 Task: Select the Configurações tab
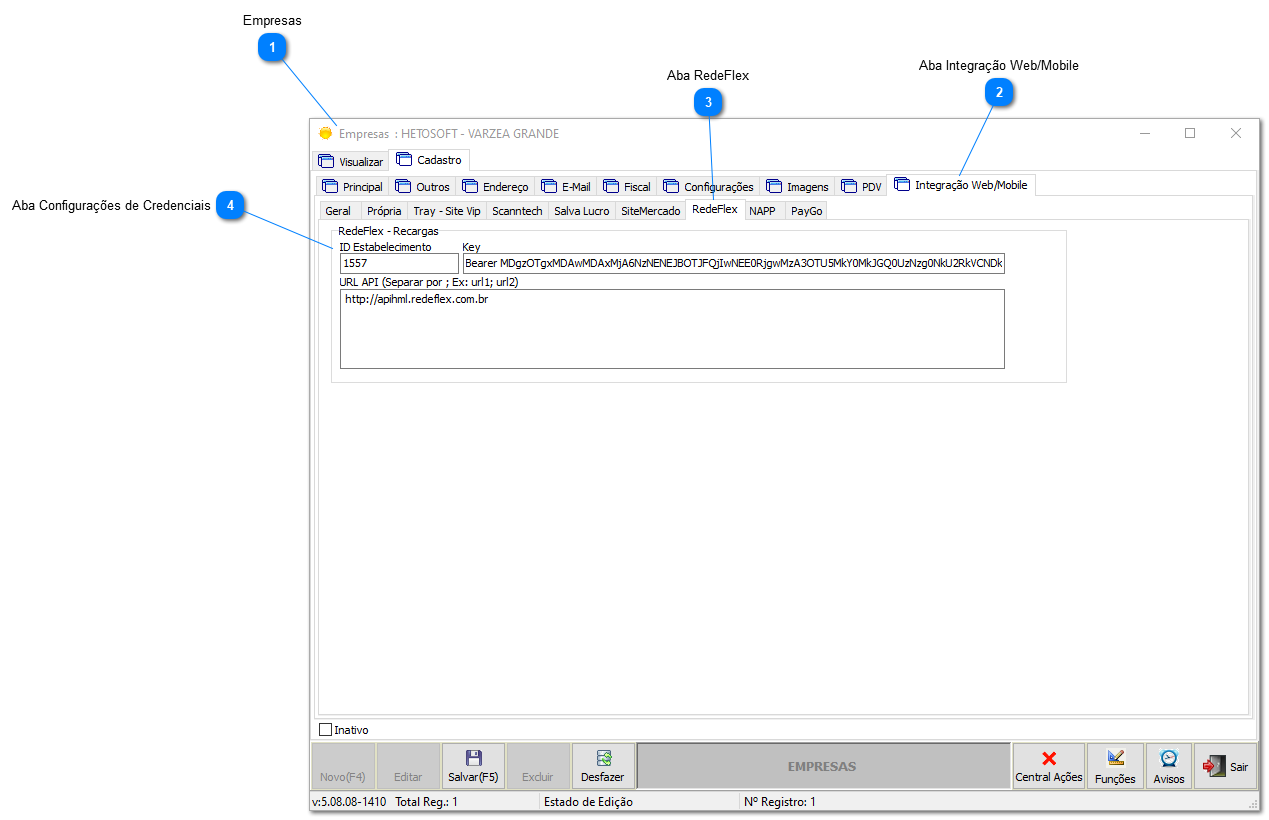[x=708, y=186]
